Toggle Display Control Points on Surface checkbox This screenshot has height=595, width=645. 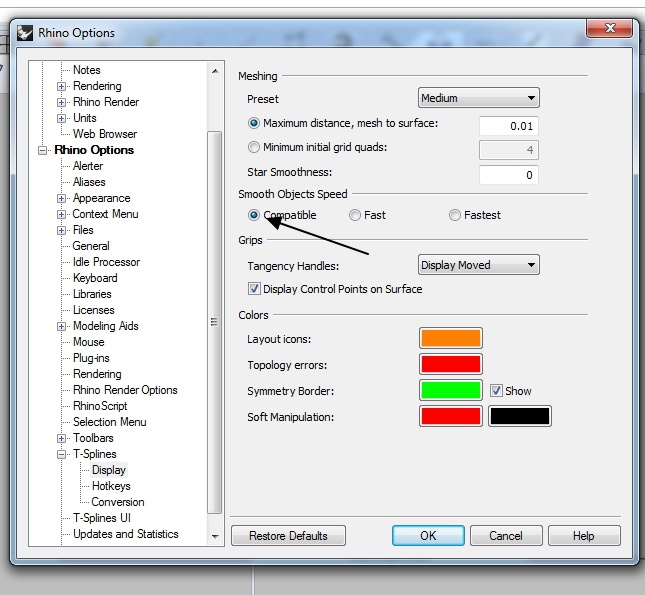tap(254, 289)
